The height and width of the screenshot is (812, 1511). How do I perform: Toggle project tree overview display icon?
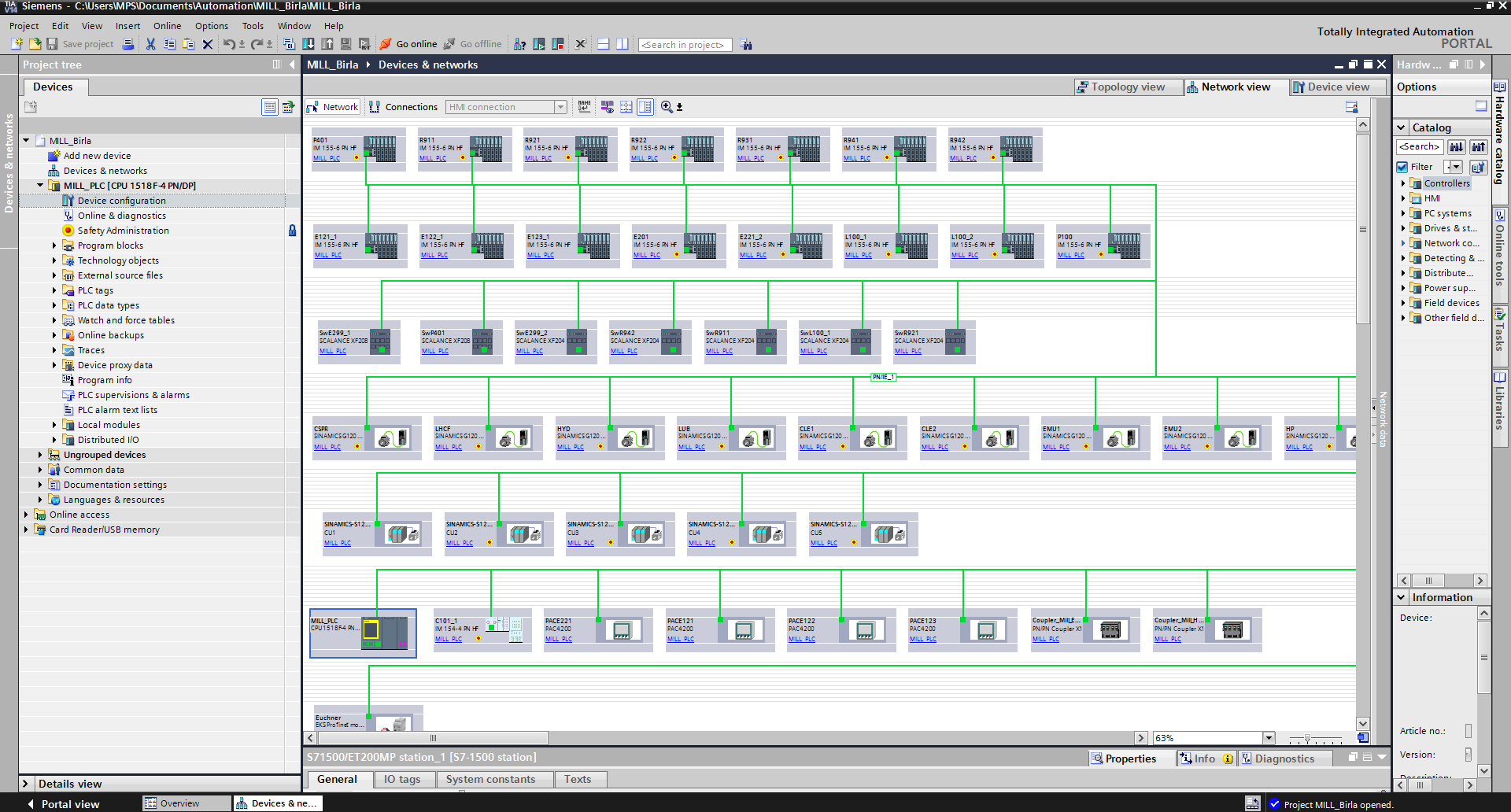click(270, 106)
